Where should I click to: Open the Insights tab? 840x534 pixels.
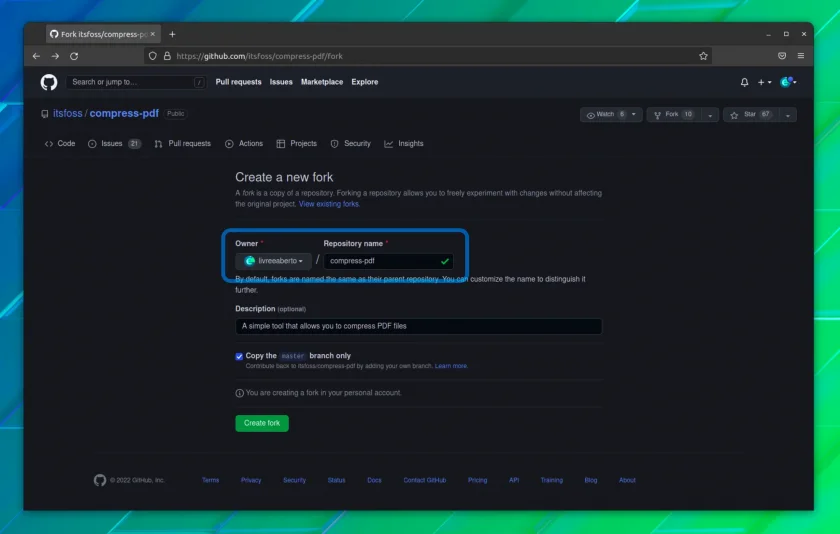pyautogui.click(x=404, y=144)
